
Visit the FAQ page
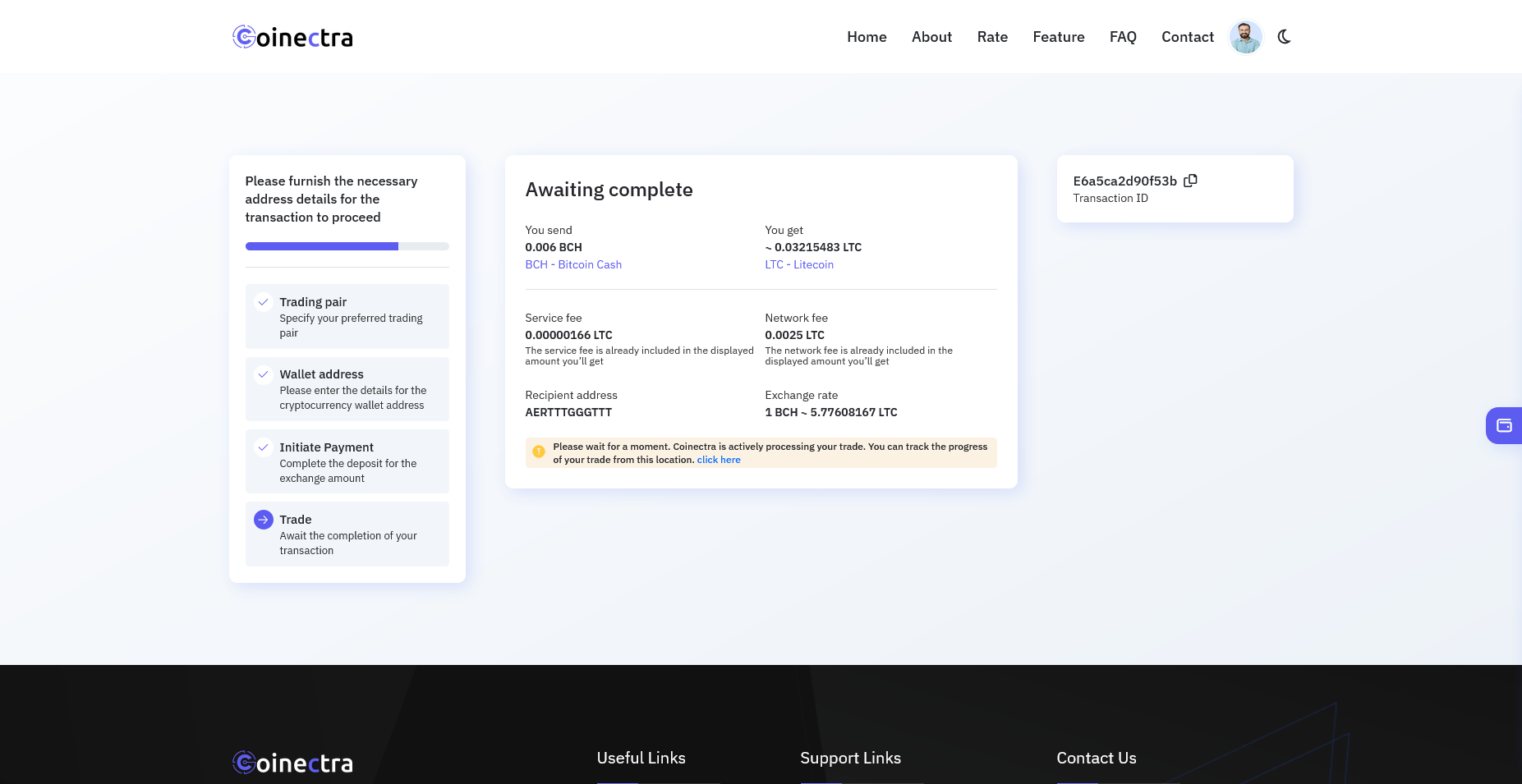(1123, 37)
